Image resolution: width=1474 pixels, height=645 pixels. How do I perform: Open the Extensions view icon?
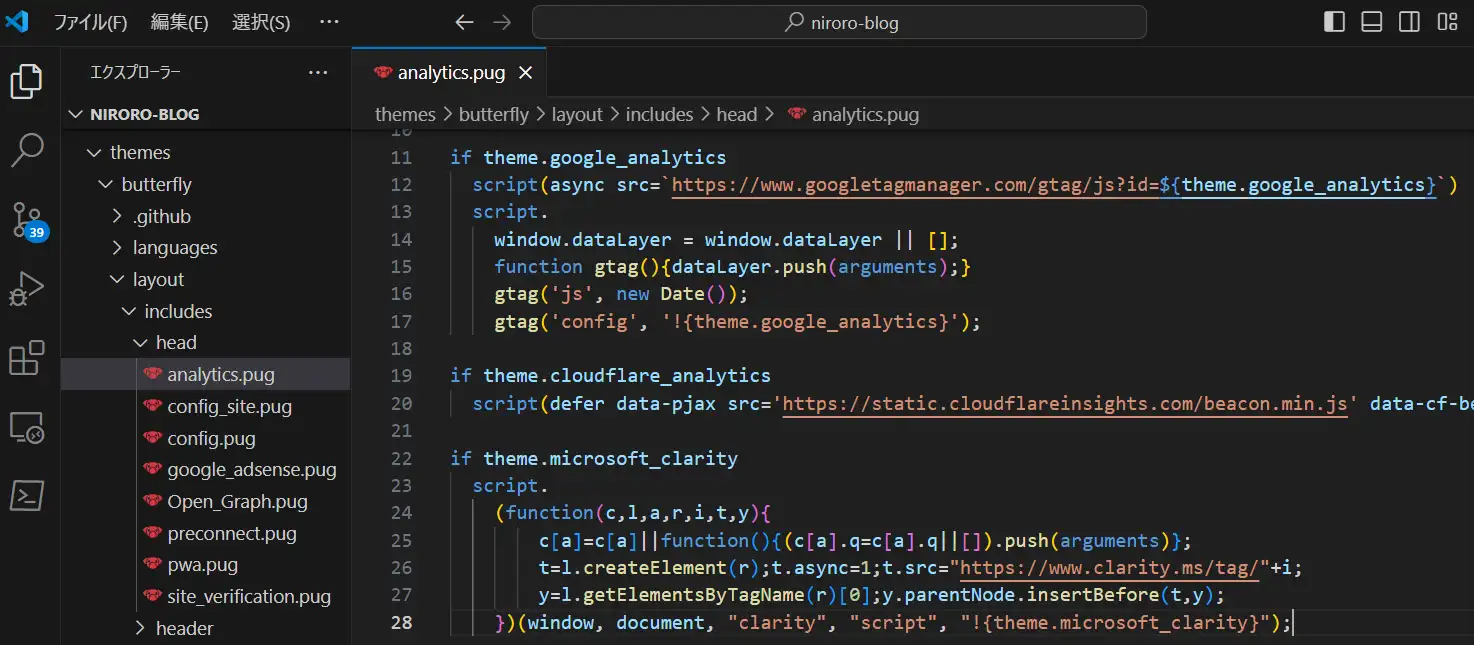point(27,358)
